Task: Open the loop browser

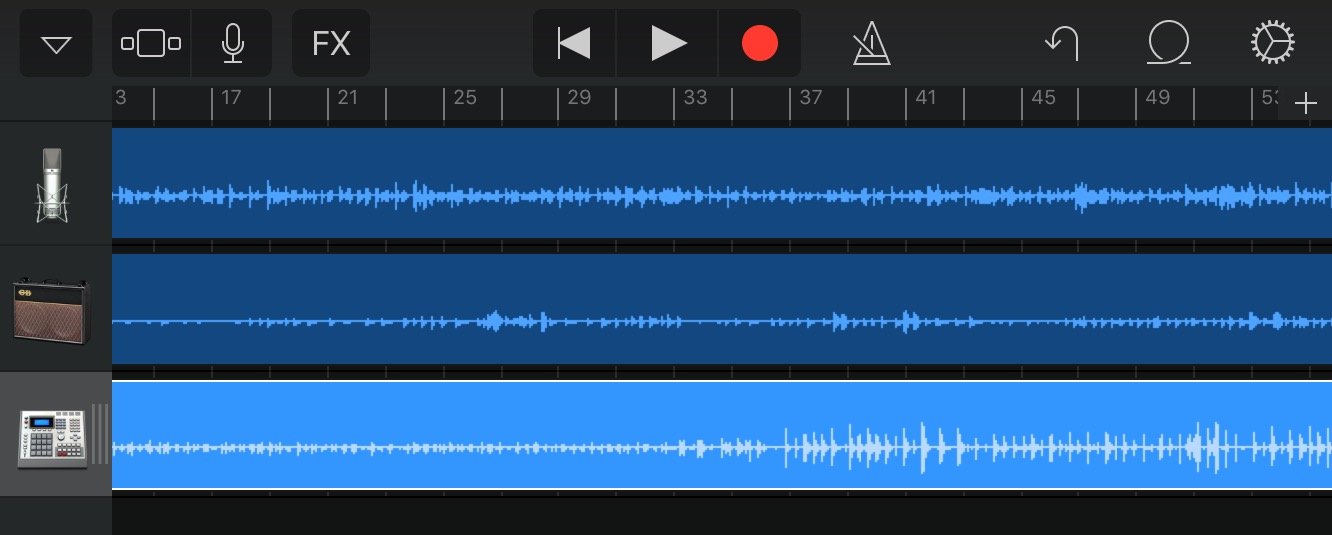Action: 1168,44
